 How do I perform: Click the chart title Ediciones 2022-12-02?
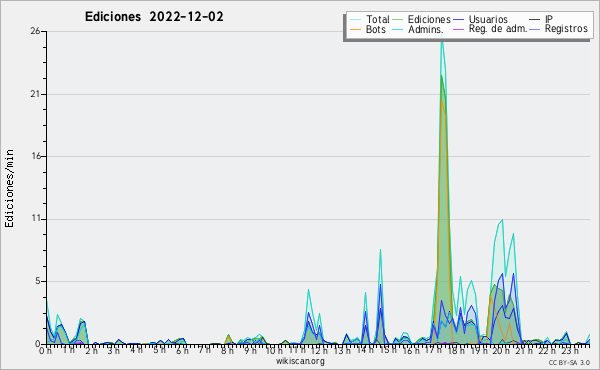[x=154, y=17]
